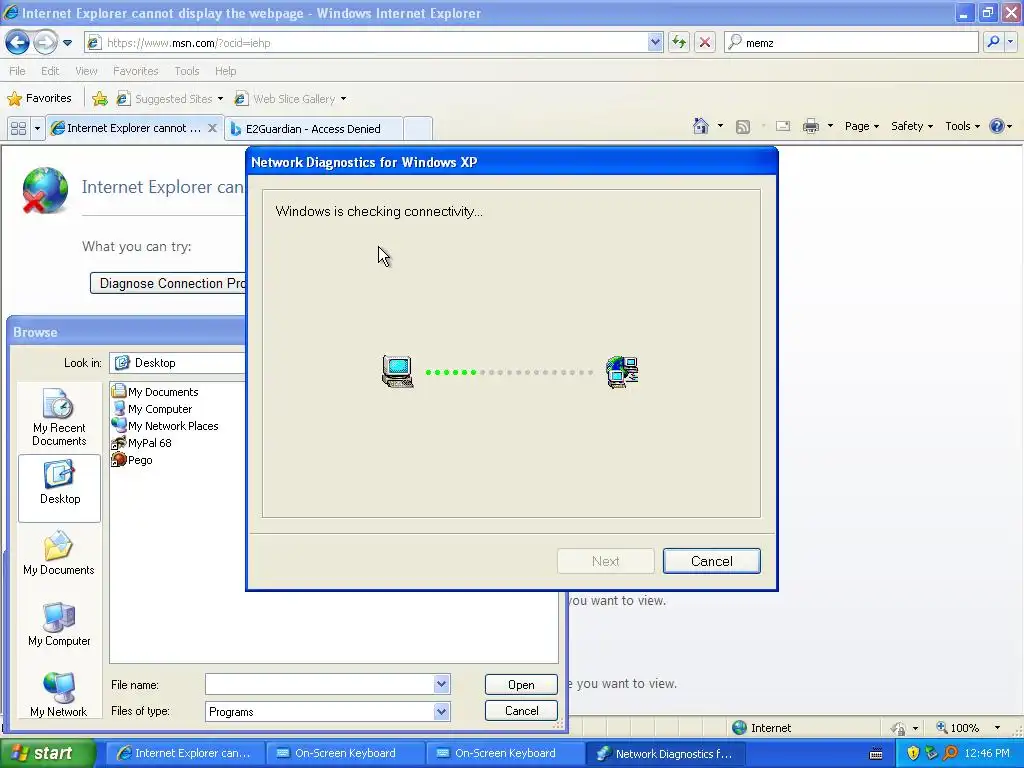The image size is (1024, 768).
Task: Click the search box containing memz
Action: [852, 43]
